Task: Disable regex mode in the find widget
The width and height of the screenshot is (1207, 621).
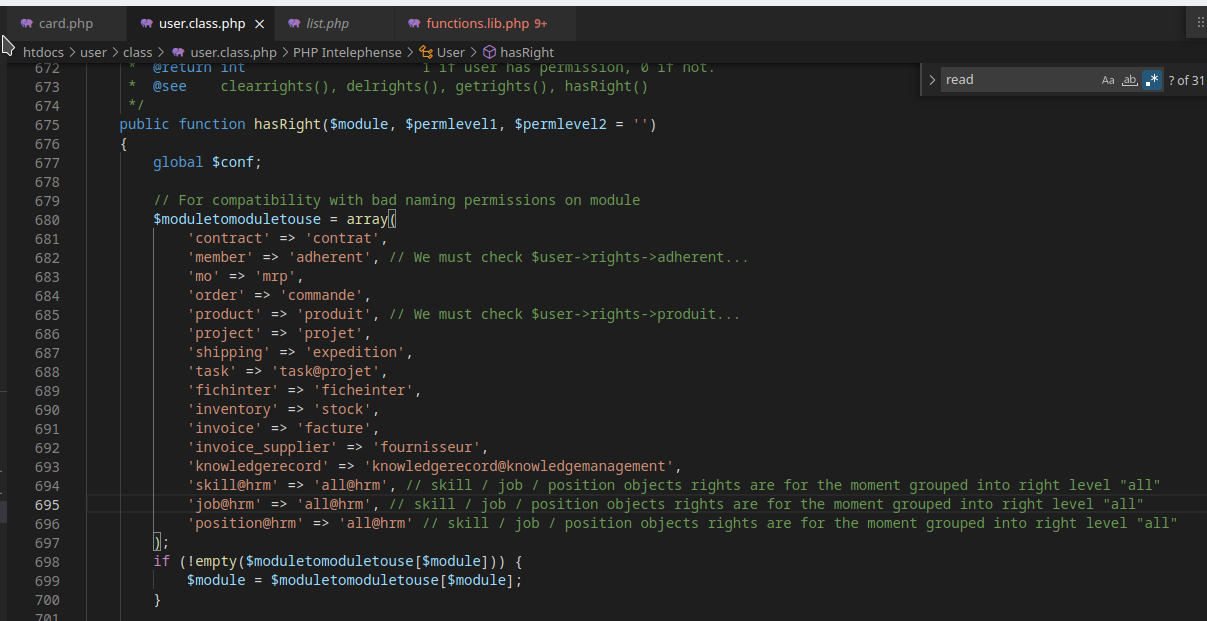Action: [1151, 80]
